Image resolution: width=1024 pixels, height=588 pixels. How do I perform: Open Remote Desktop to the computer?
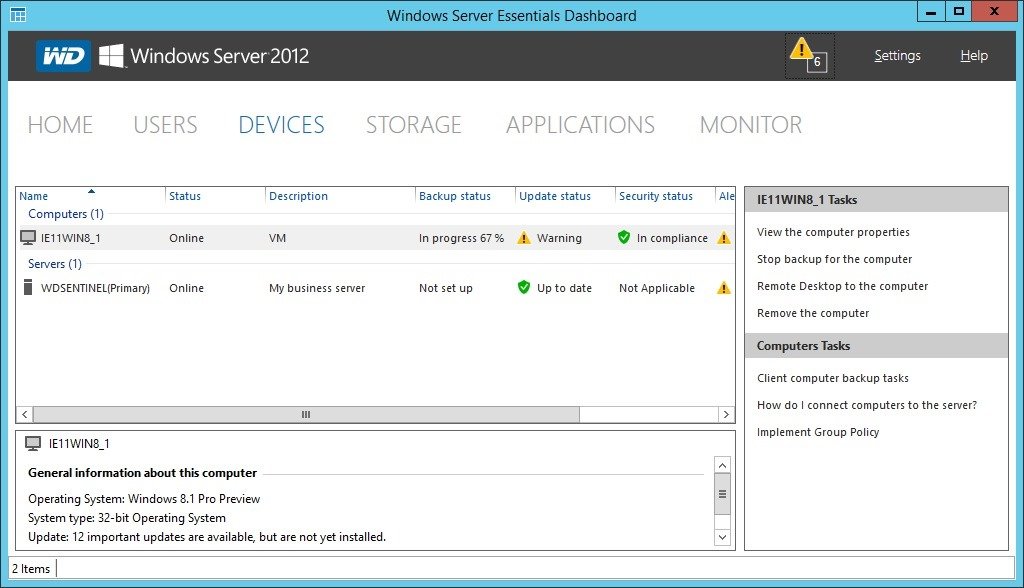842,286
